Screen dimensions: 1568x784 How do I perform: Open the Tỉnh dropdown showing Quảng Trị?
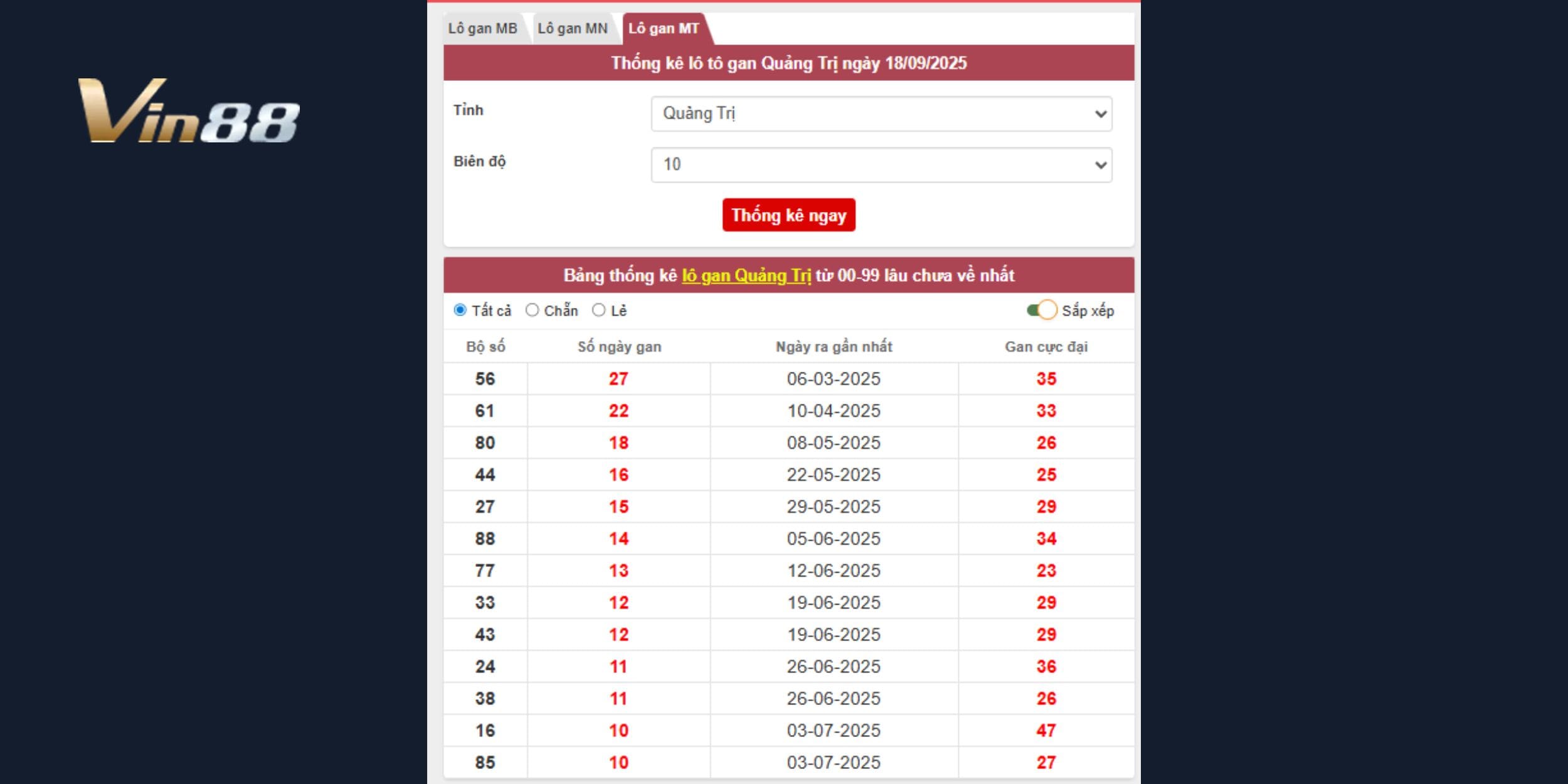881,114
